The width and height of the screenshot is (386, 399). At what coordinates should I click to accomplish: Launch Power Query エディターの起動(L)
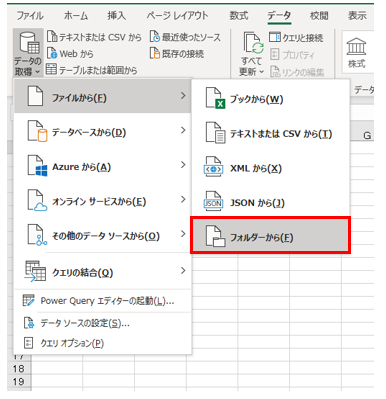pyautogui.click(x=103, y=301)
